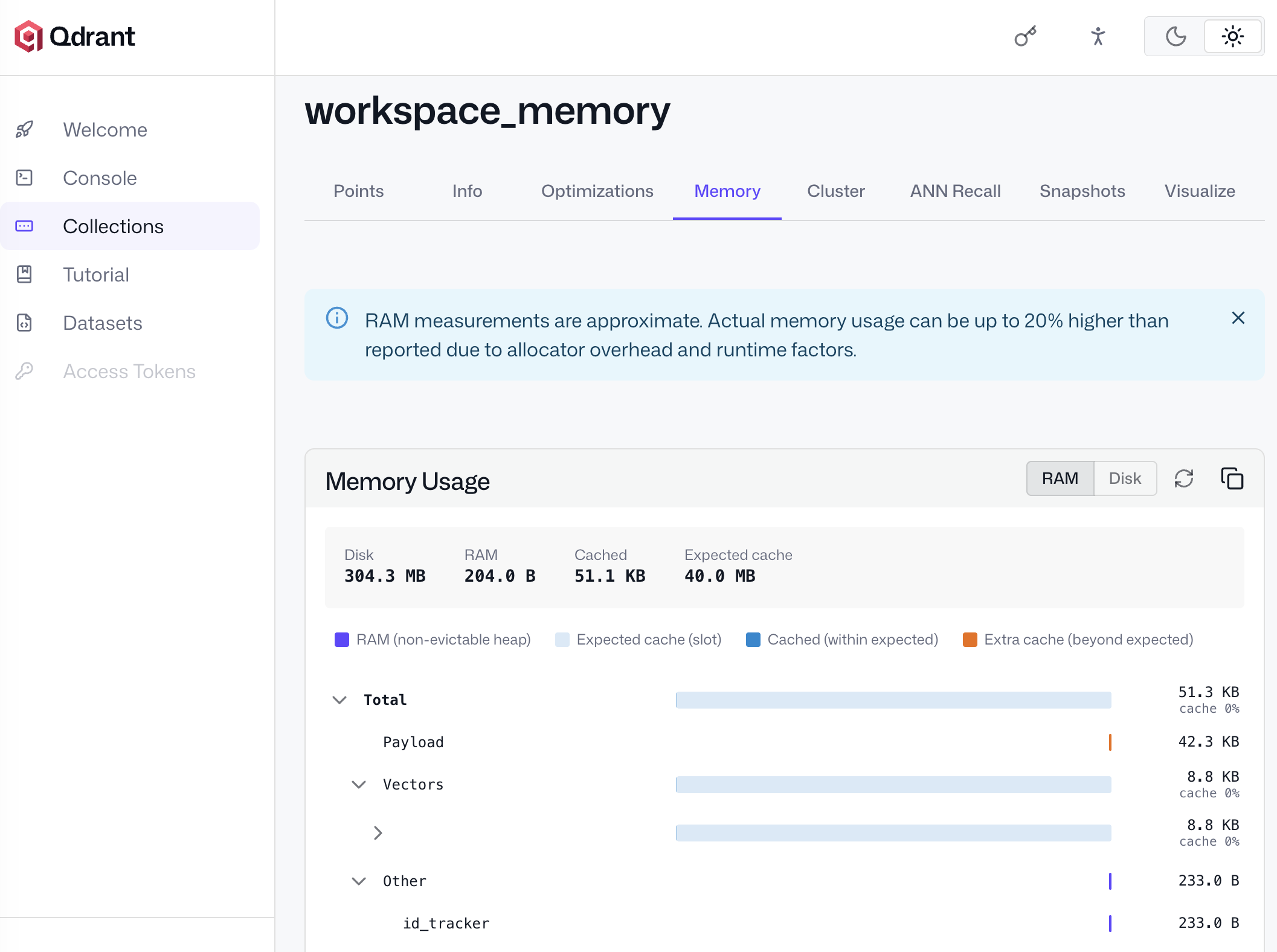Image resolution: width=1277 pixels, height=952 pixels.
Task: Select the Memory tab
Action: [x=727, y=191]
